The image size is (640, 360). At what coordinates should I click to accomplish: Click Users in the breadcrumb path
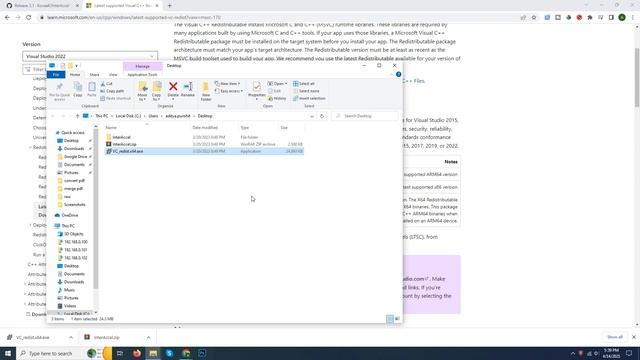[x=153, y=116]
